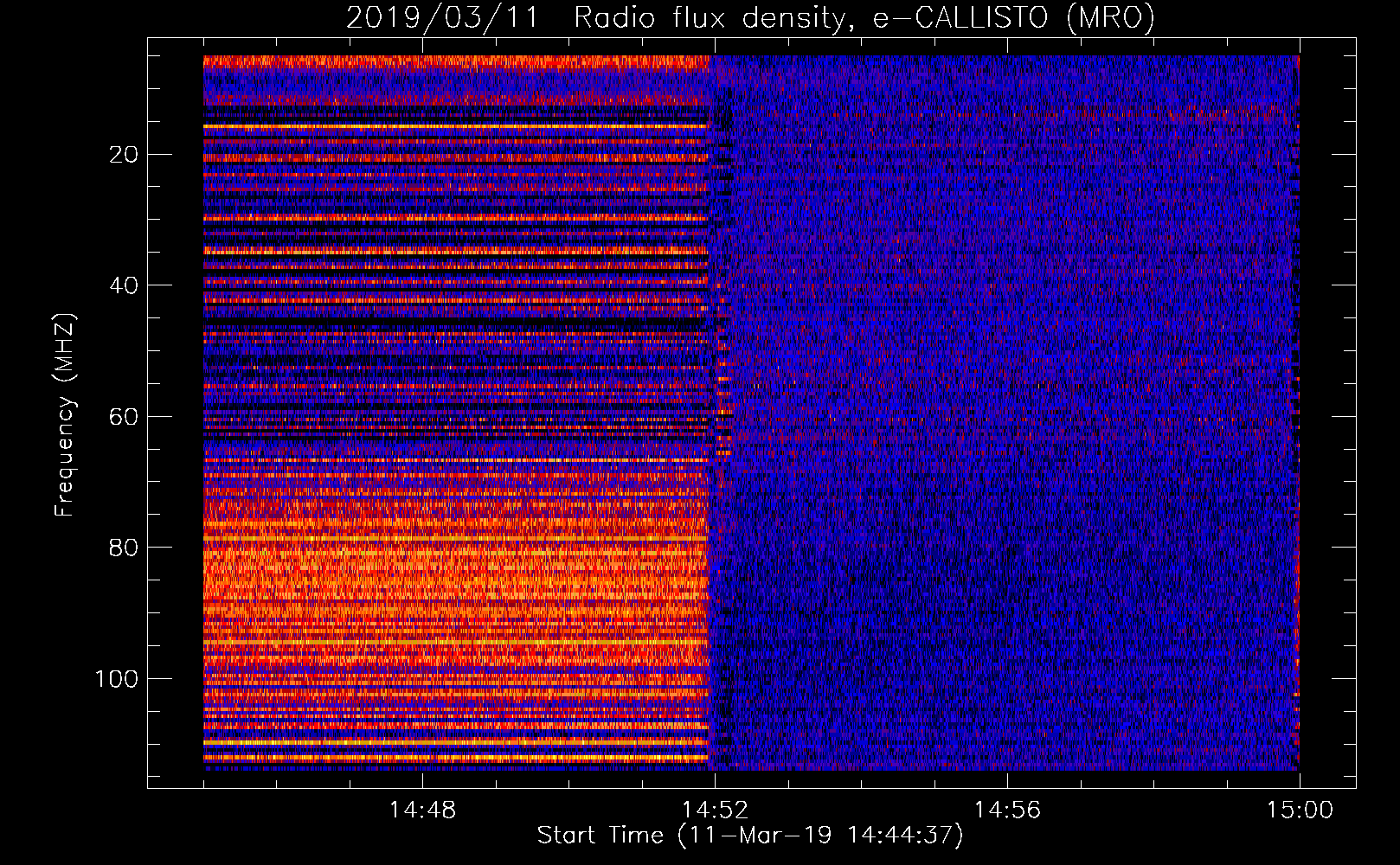This screenshot has height=865, width=1400.
Task: Click the 60 frequency tick label
Action: (125, 417)
